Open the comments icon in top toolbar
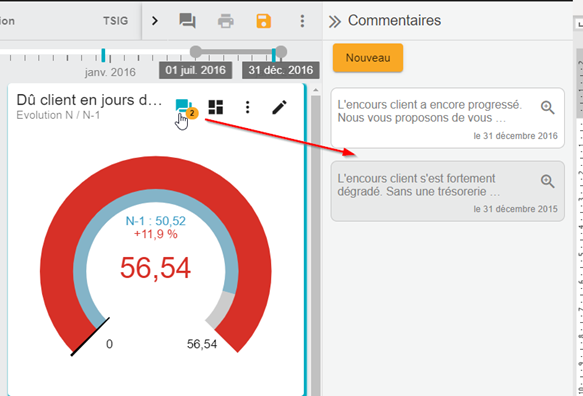 point(187,21)
